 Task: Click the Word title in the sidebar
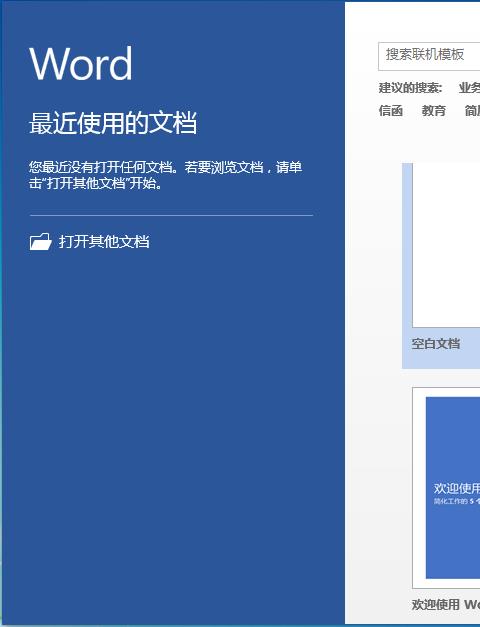(81, 63)
